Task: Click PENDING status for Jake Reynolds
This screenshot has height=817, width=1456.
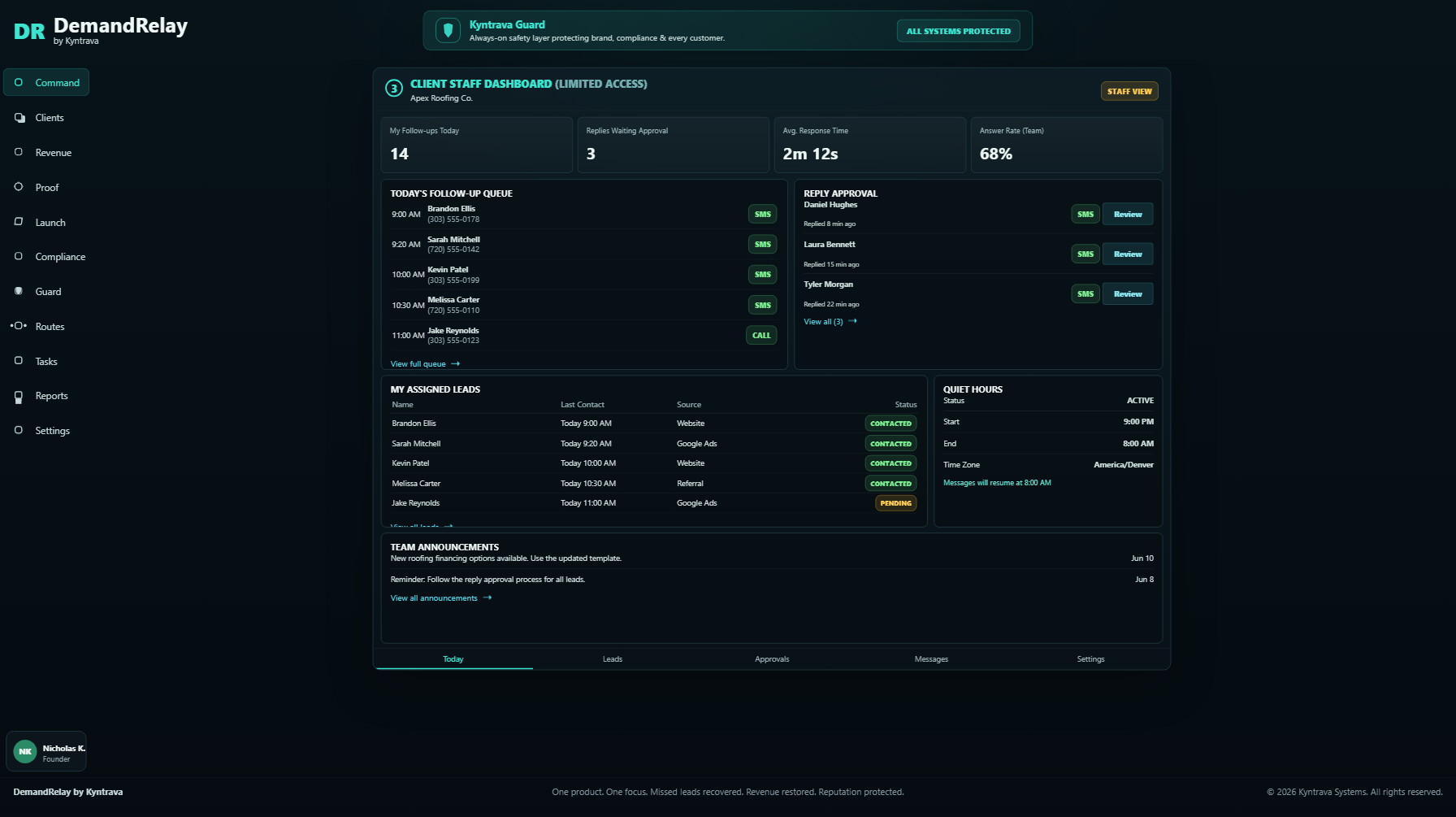Action: (895, 503)
